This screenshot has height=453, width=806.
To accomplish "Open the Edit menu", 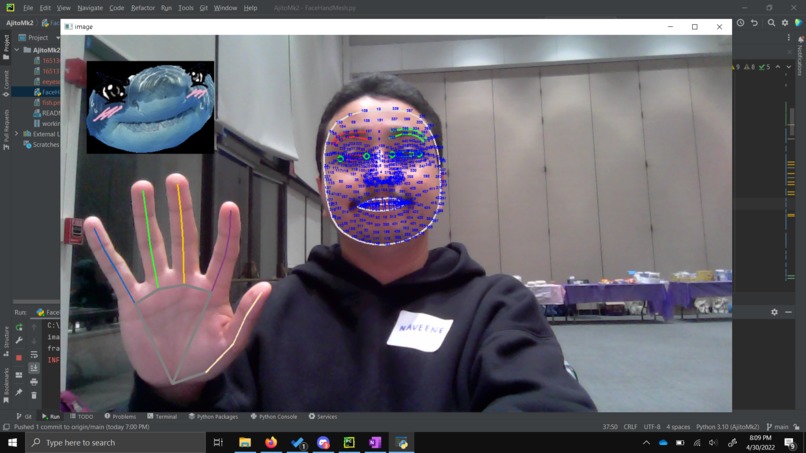I will point(45,8).
